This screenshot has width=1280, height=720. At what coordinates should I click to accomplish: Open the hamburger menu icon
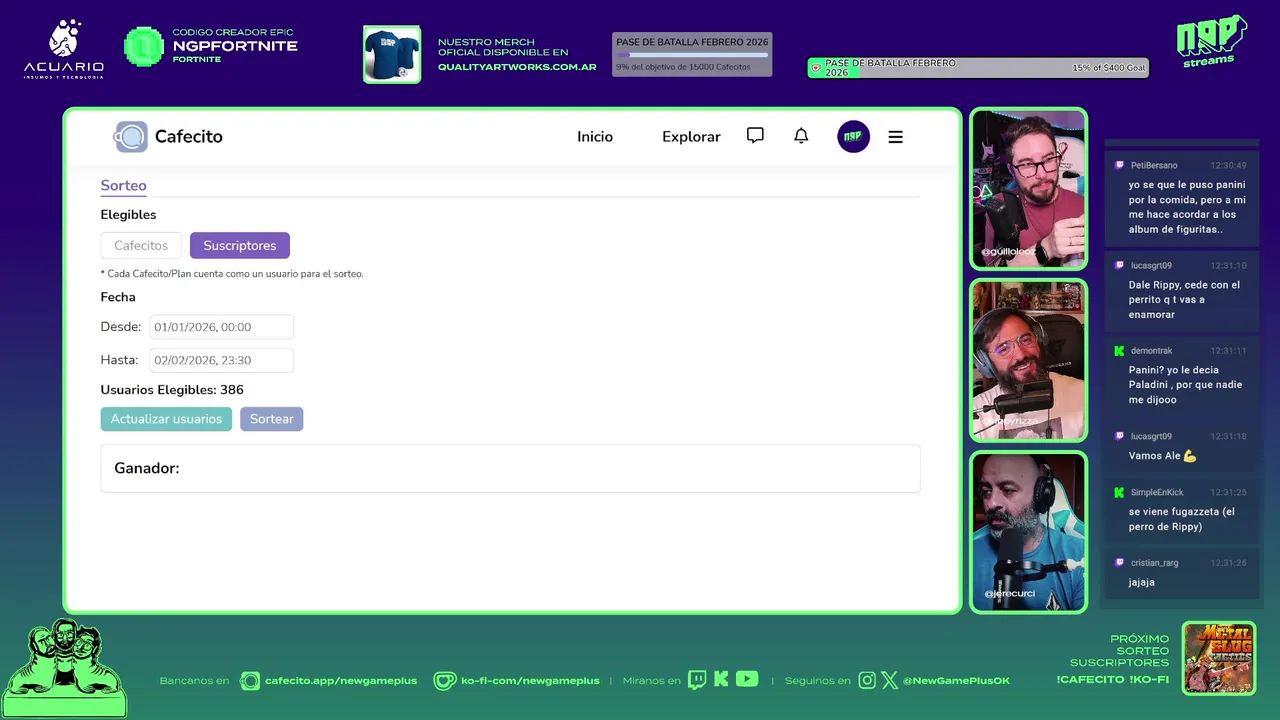pyautogui.click(x=895, y=137)
